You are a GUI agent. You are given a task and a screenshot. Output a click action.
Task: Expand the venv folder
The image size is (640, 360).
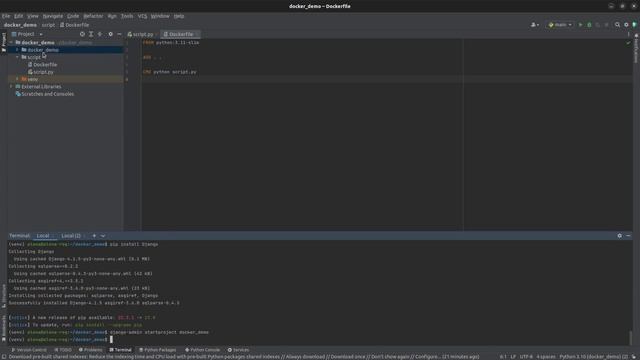(18, 79)
